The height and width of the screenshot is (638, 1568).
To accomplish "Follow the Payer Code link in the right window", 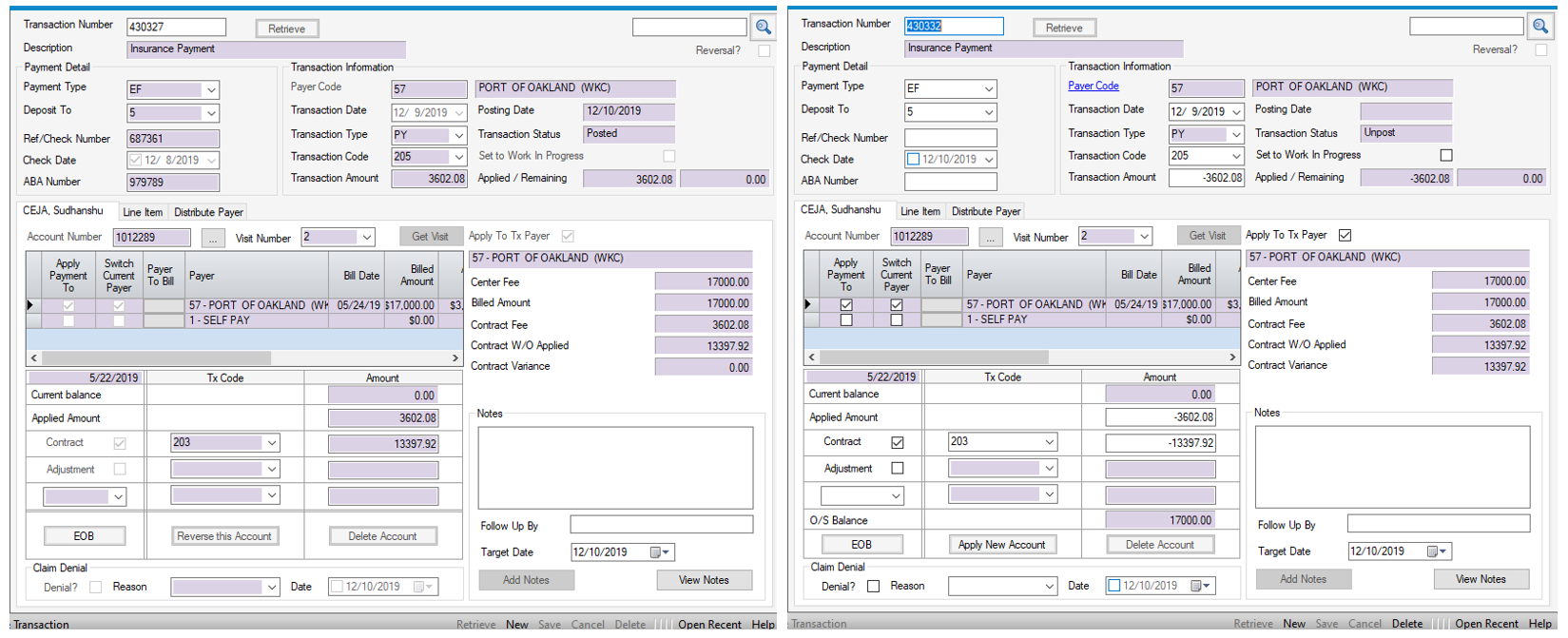I will [1093, 86].
